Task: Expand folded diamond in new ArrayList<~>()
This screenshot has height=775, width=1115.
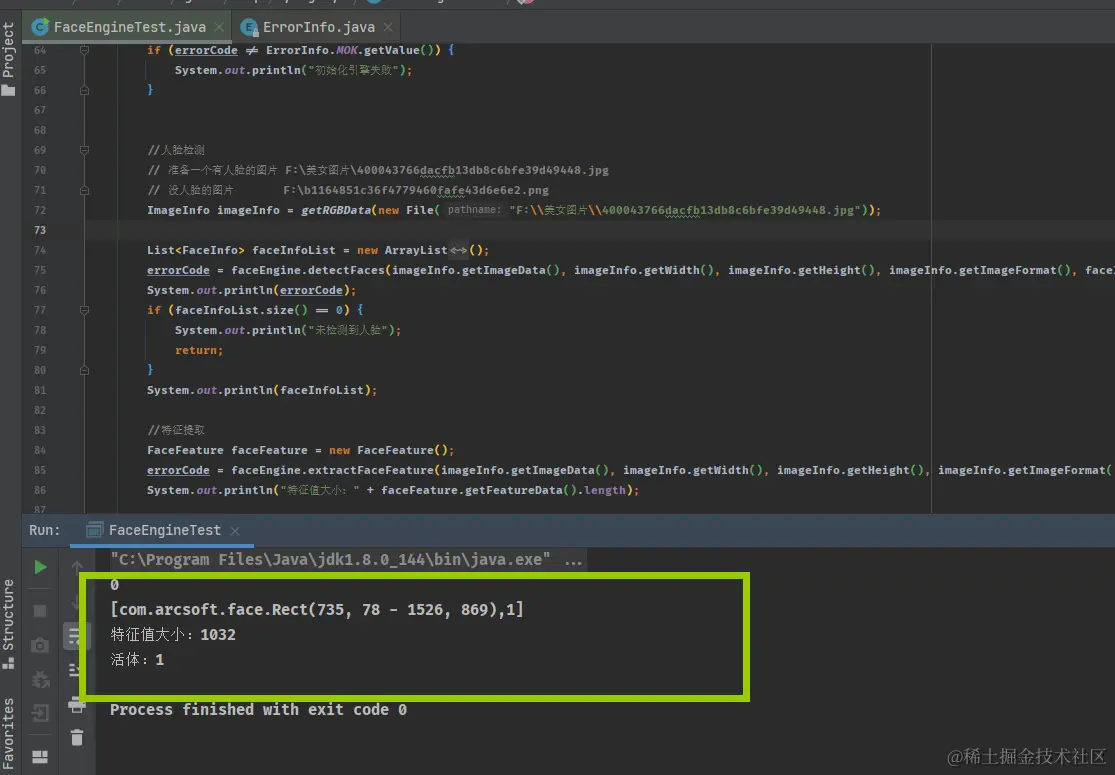Action: [x=458, y=250]
